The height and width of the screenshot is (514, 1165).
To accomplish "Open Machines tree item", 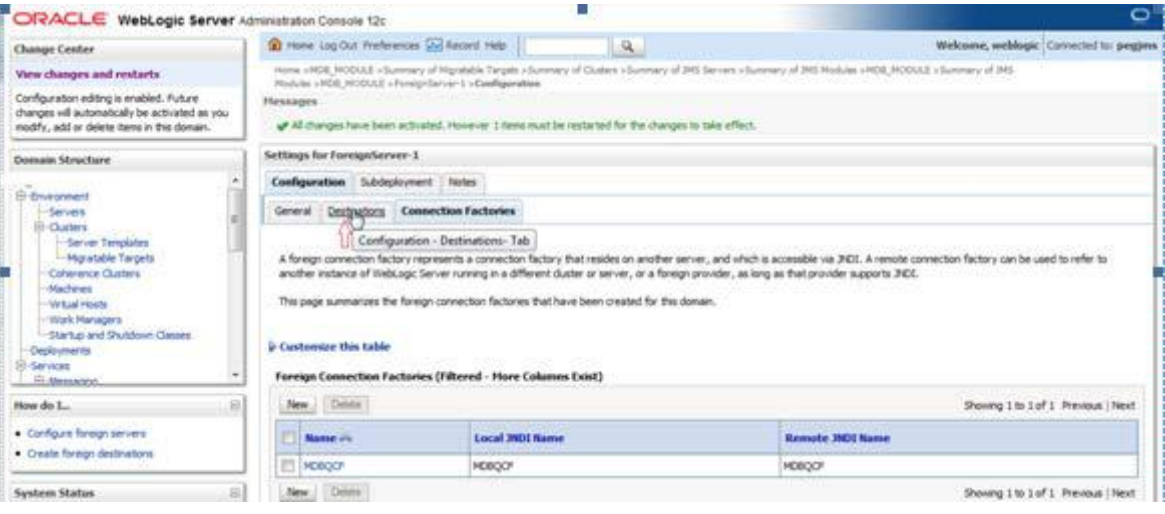I will point(71,288).
